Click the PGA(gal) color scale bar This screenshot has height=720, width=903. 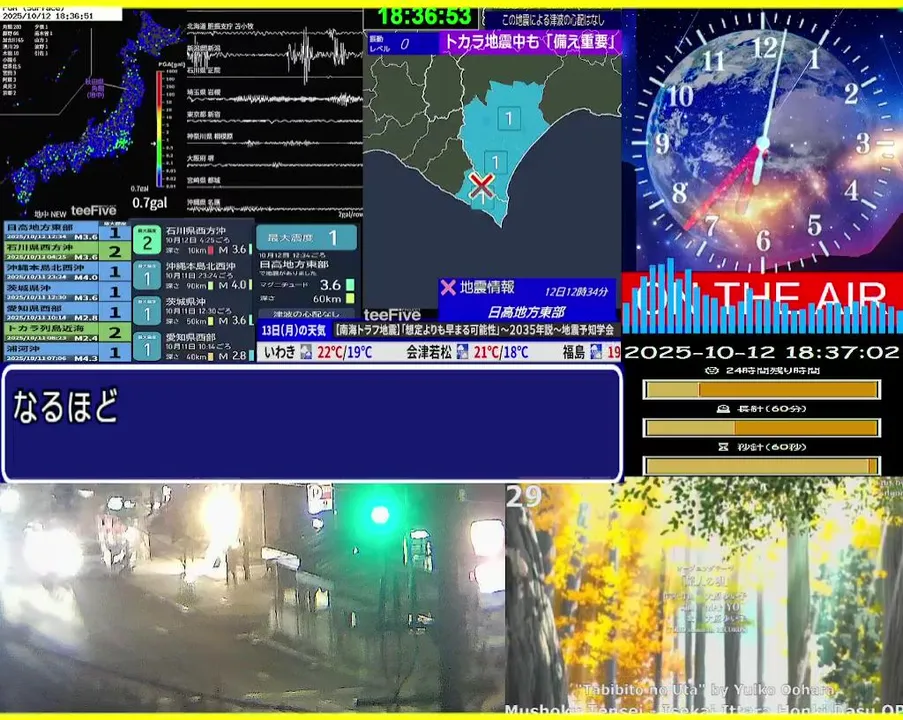(159, 129)
